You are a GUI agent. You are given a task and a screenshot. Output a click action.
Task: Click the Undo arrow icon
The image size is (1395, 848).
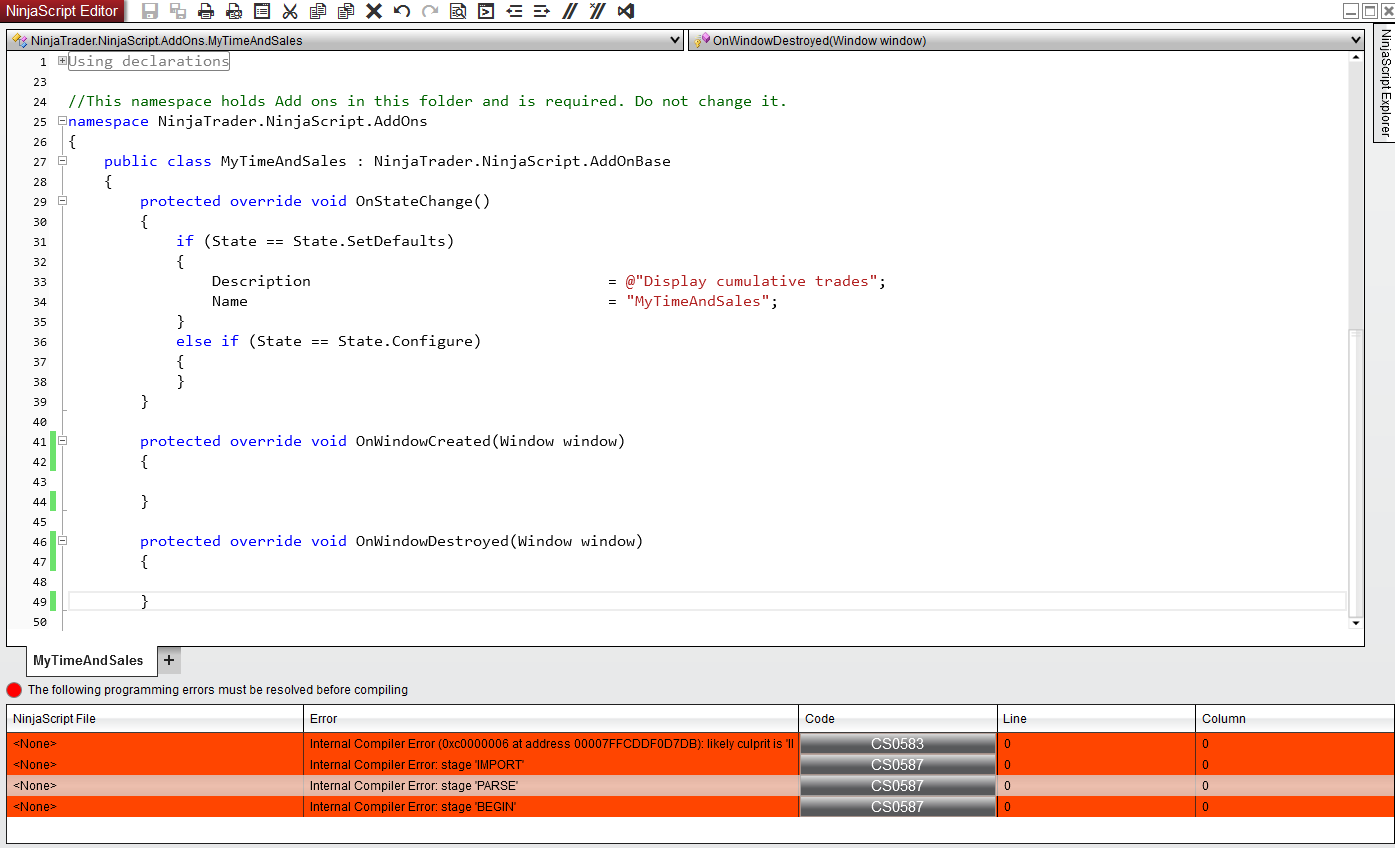[x=402, y=11]
